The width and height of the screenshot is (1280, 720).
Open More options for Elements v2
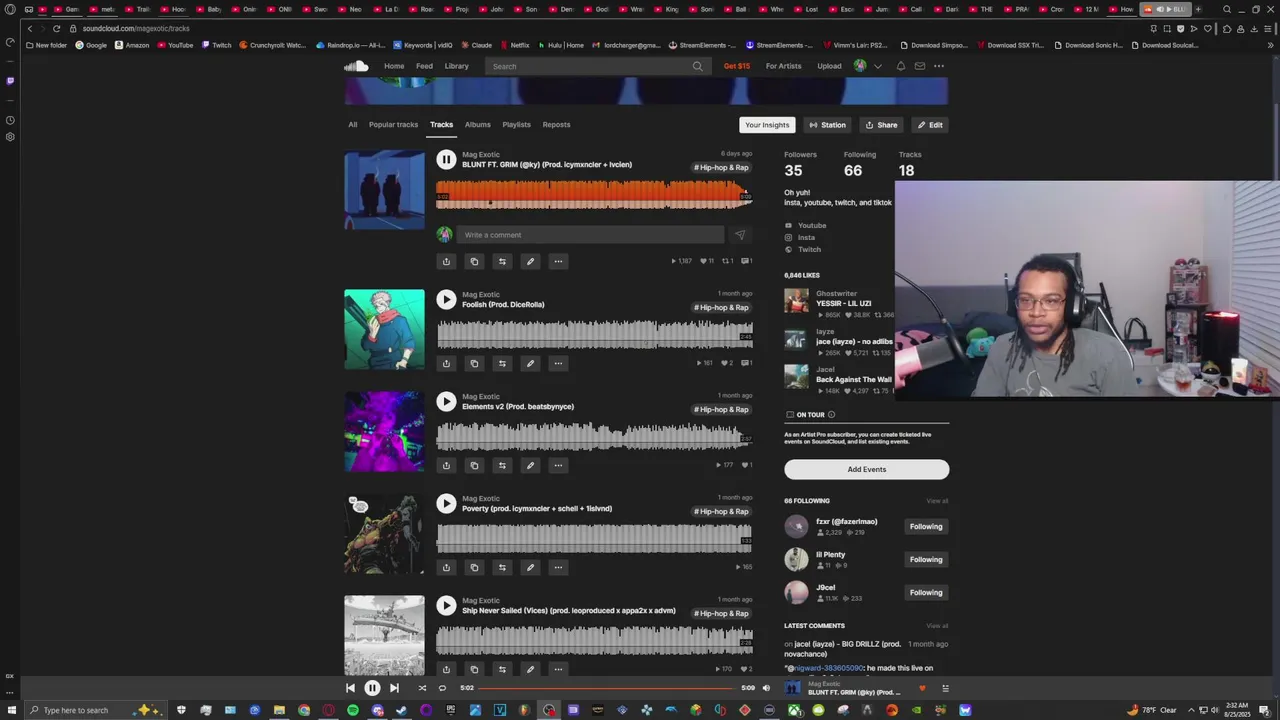click(x=558, y=465)
